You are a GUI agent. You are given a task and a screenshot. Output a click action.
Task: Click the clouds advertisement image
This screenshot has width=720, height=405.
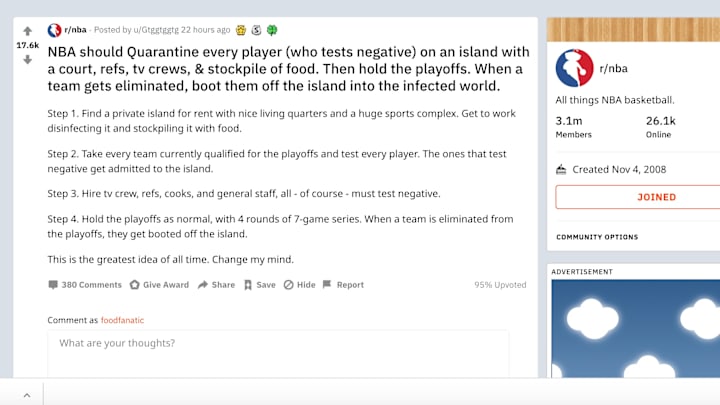click(x=636, y=328)
